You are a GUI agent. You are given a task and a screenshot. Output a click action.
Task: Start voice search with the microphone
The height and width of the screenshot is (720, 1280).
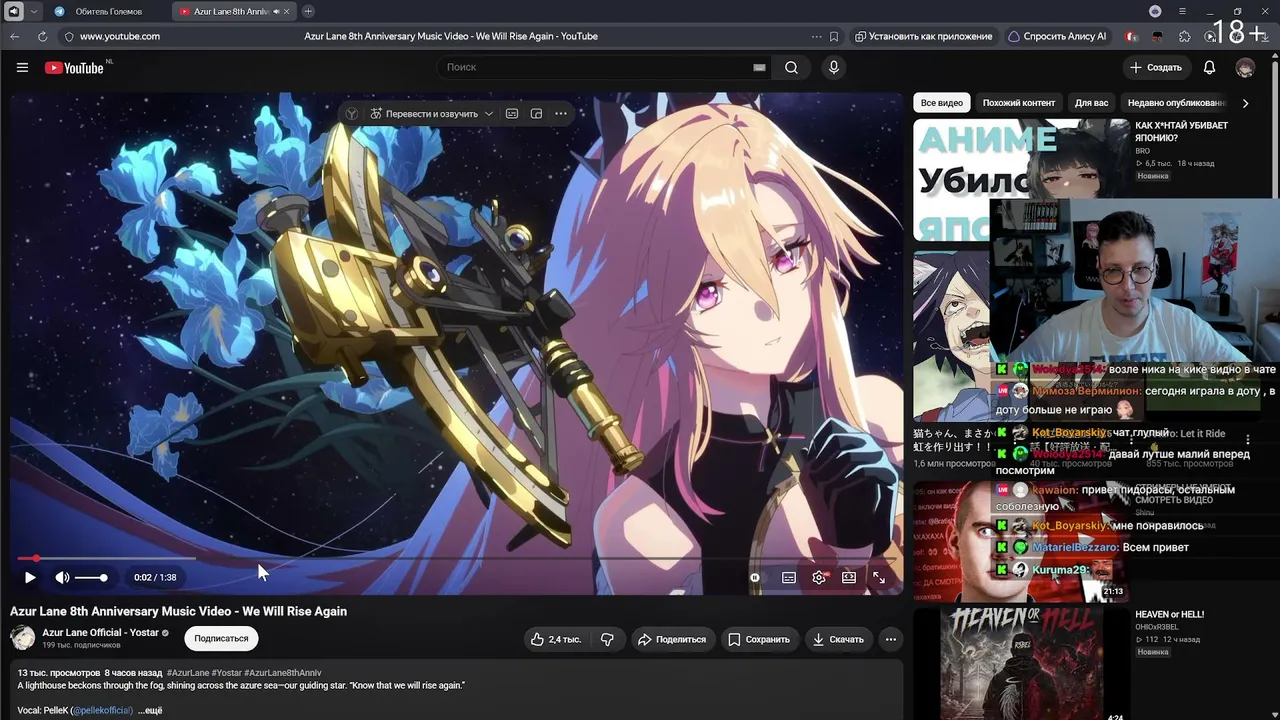[x=834, y=67]
